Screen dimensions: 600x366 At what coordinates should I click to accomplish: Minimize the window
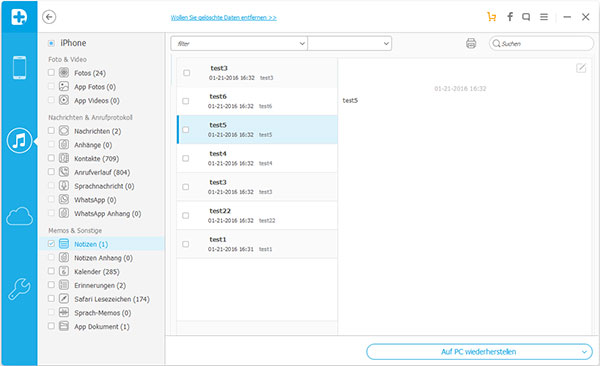coord(567,17)
